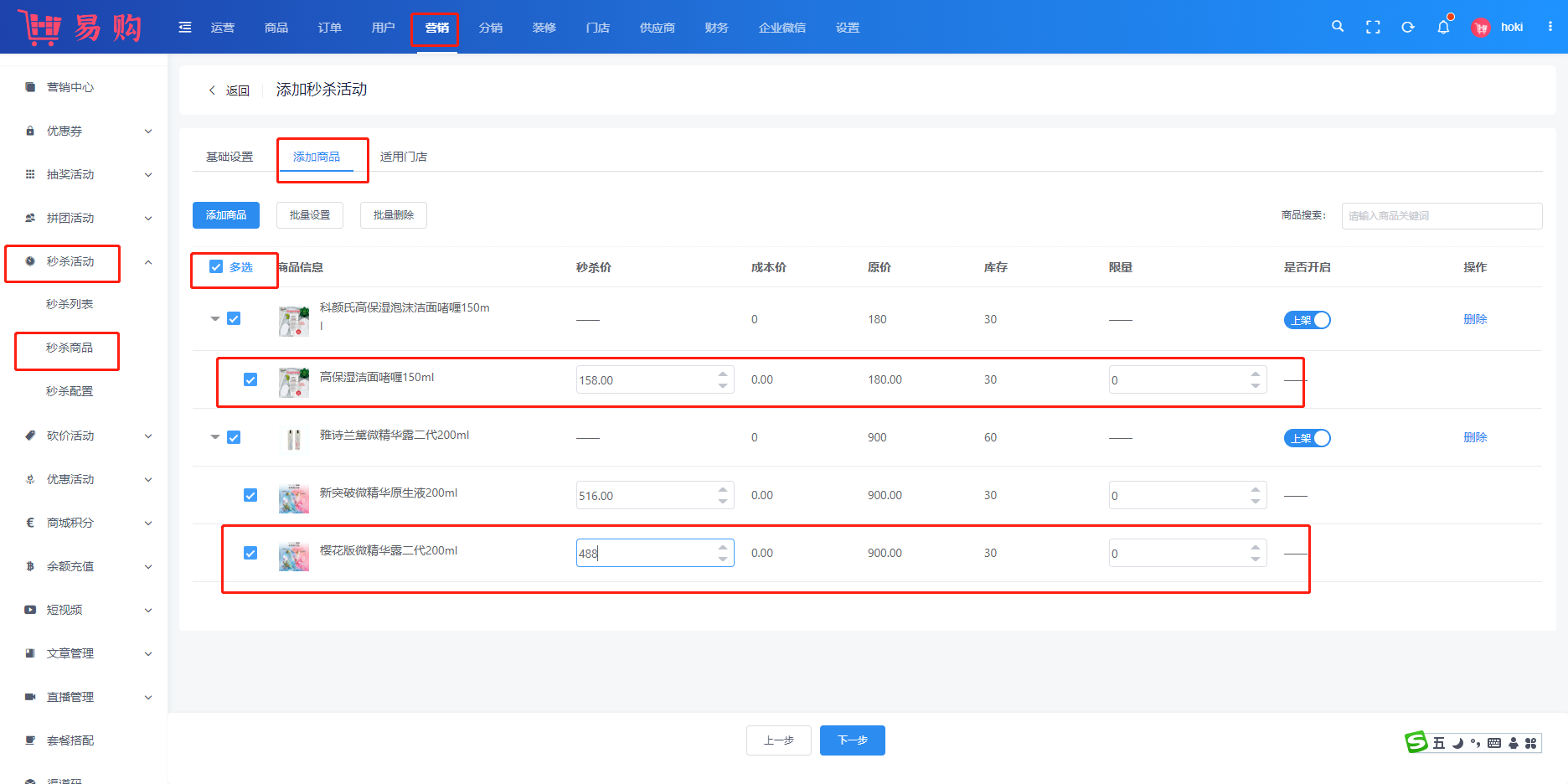Click the search magnifier icon in header
Screen dimensions: 1568x784
click(1338, 27)
